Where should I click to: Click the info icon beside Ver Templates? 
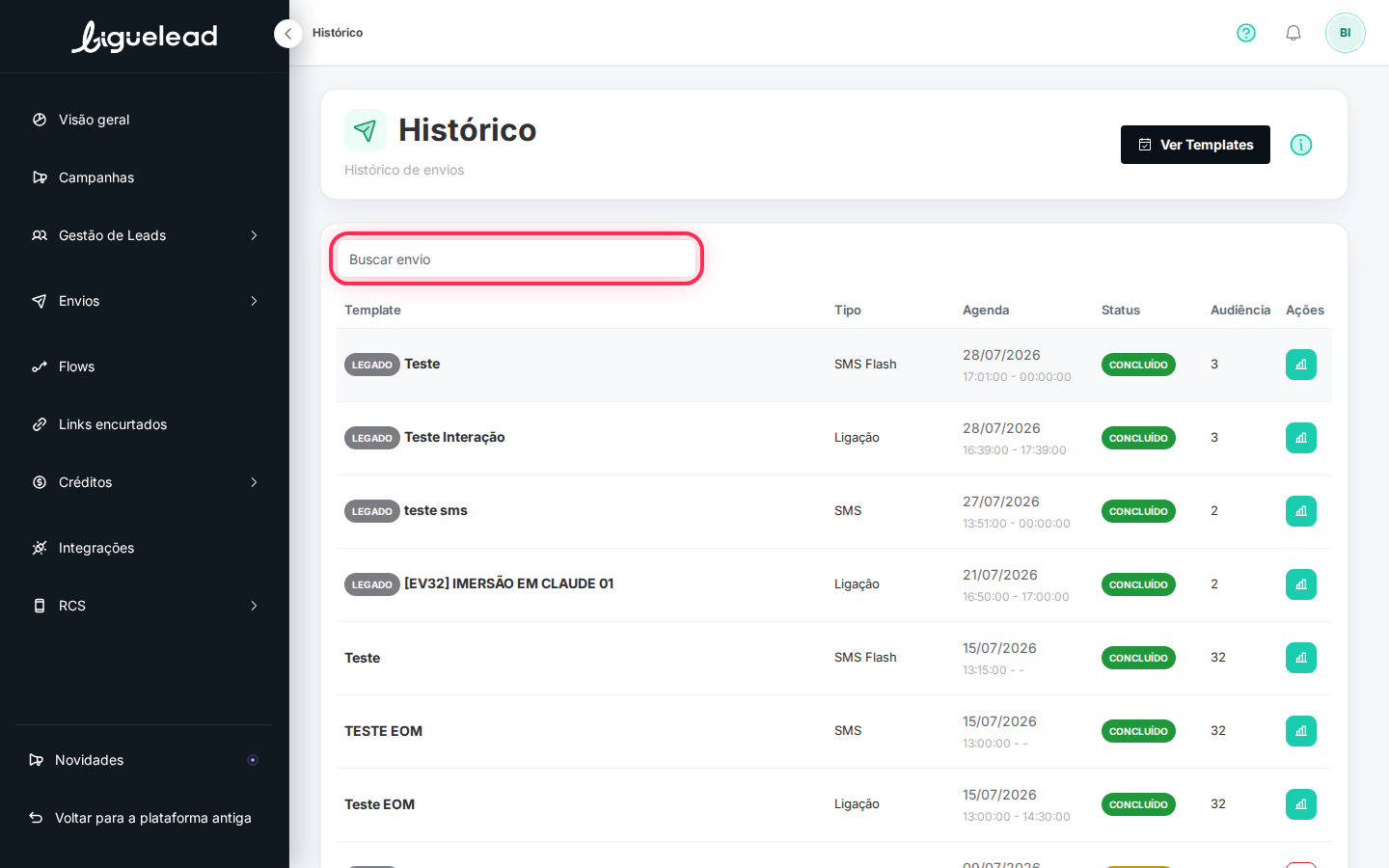tap(1301, 145)
